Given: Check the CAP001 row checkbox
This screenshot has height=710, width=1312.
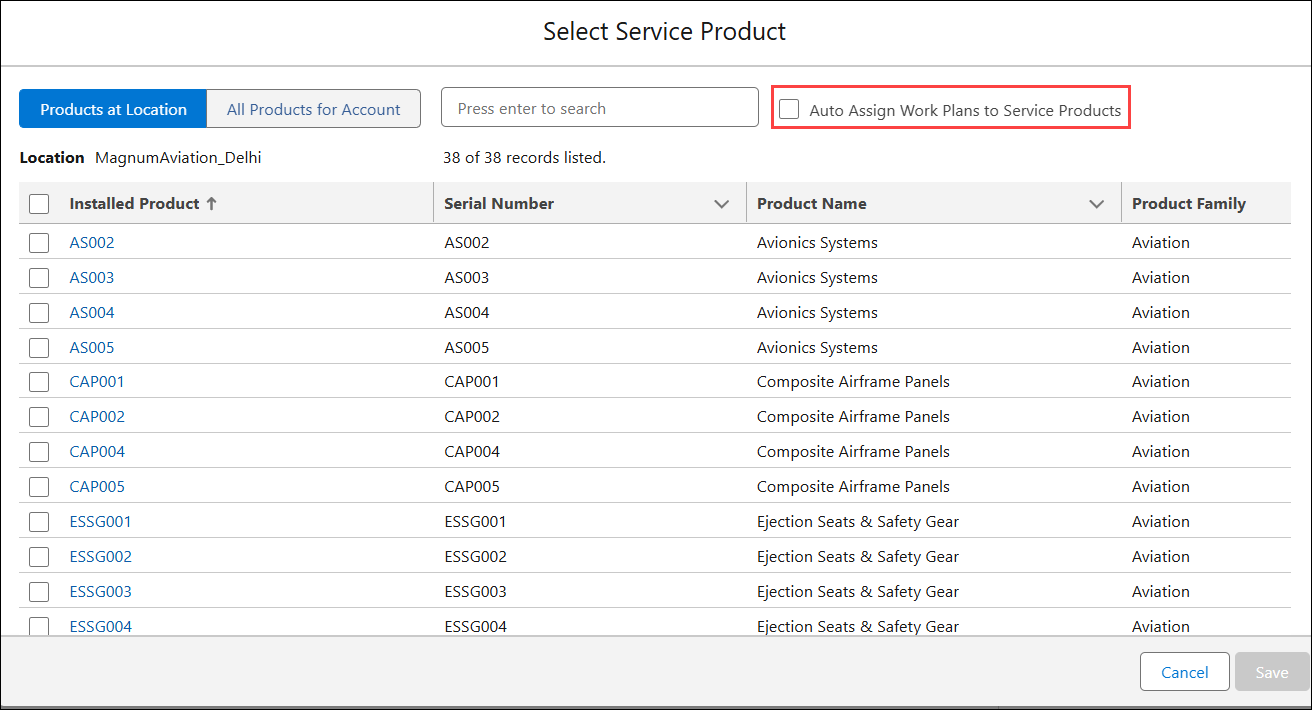Looking at the screenshot, I should coord(39,382).
